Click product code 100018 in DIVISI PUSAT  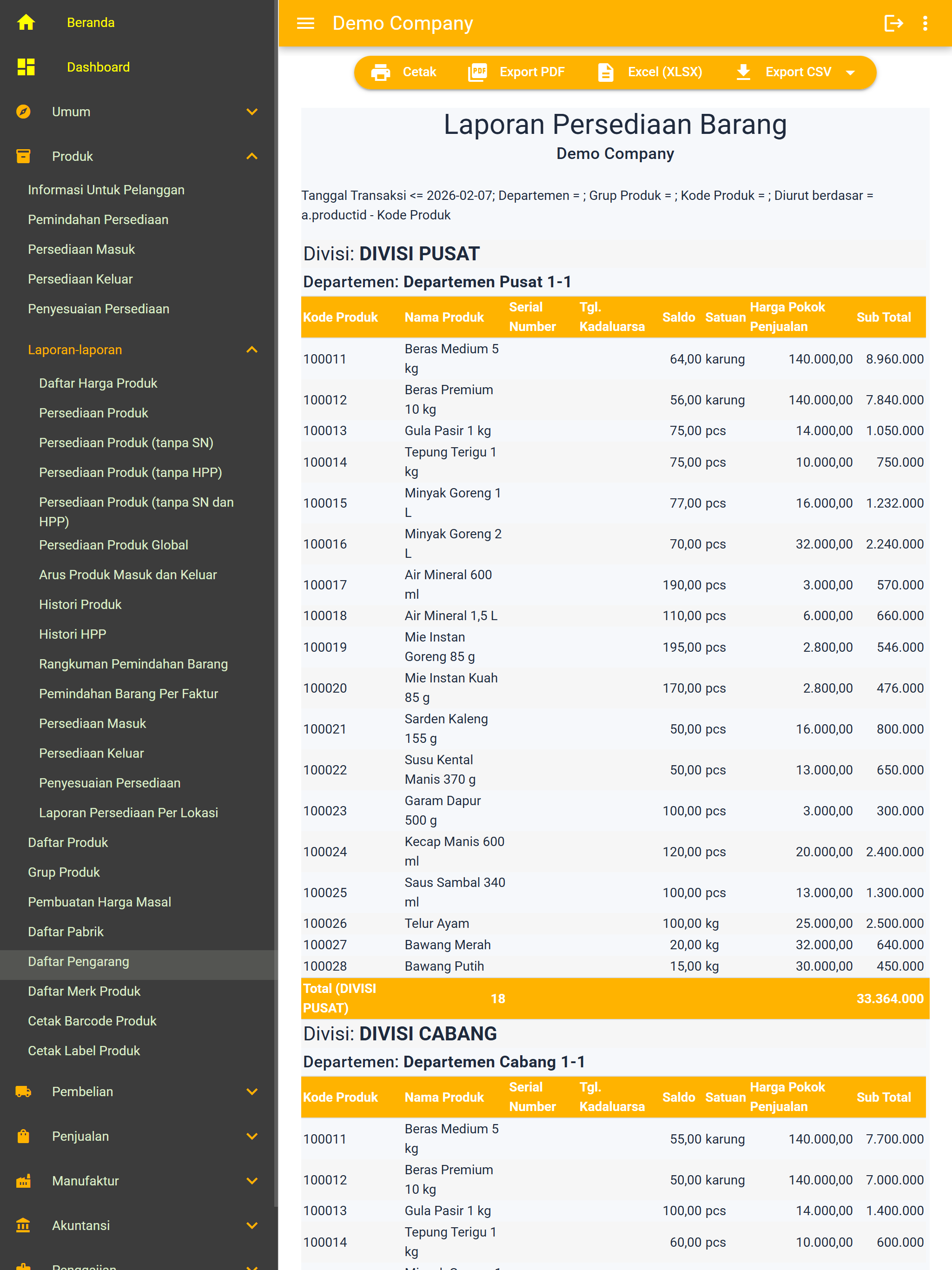[325, 616]
